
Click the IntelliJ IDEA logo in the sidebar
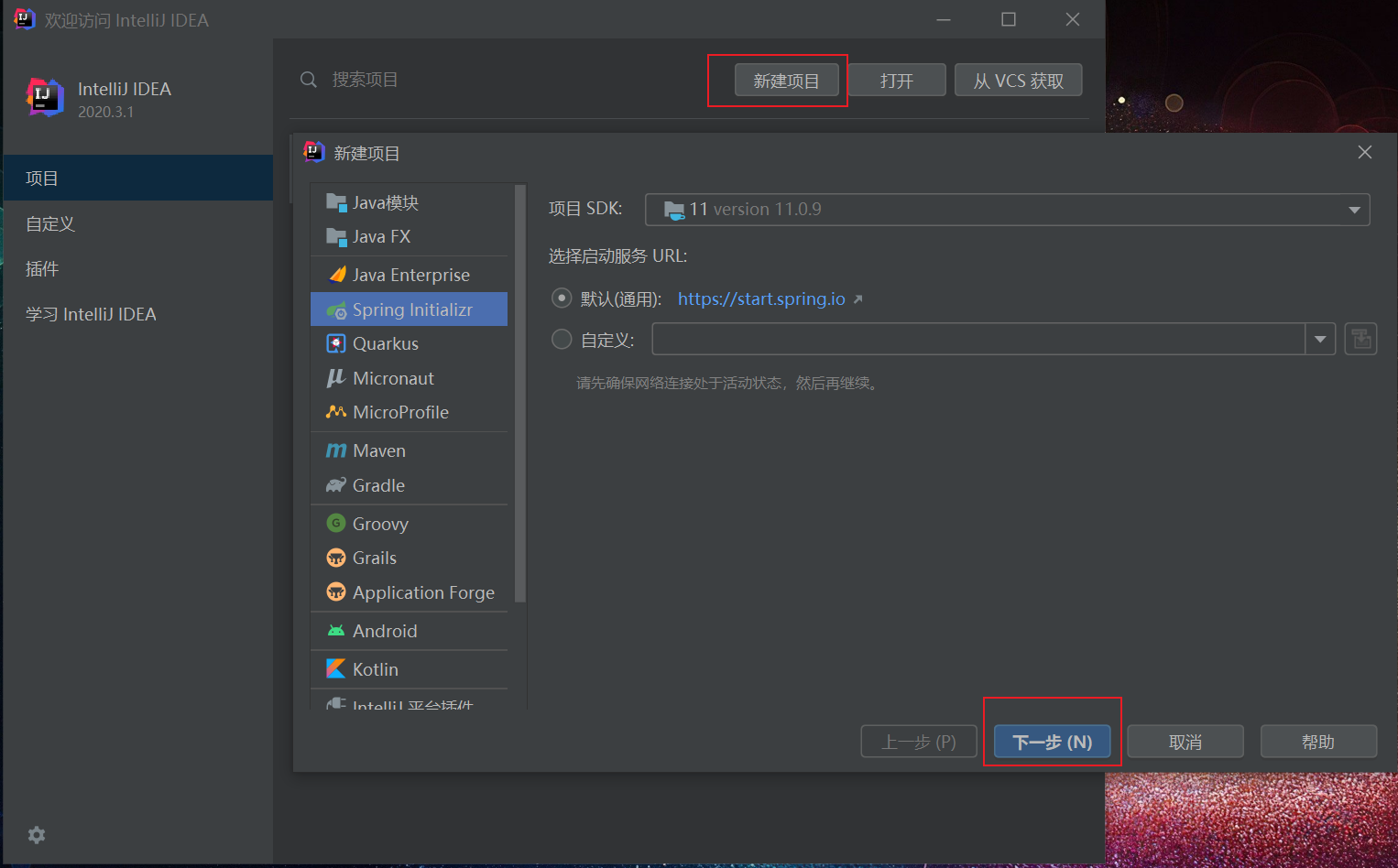[44, 98]
